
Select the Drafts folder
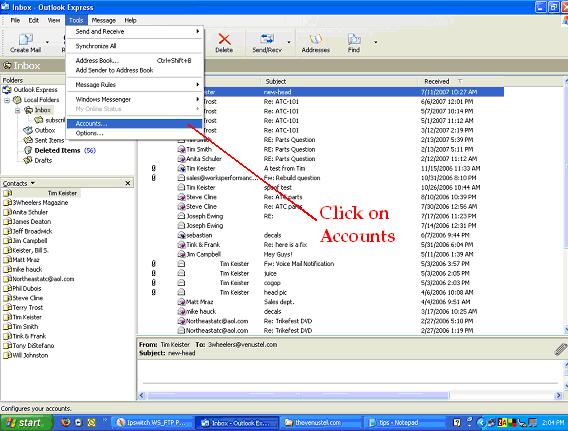43,160
